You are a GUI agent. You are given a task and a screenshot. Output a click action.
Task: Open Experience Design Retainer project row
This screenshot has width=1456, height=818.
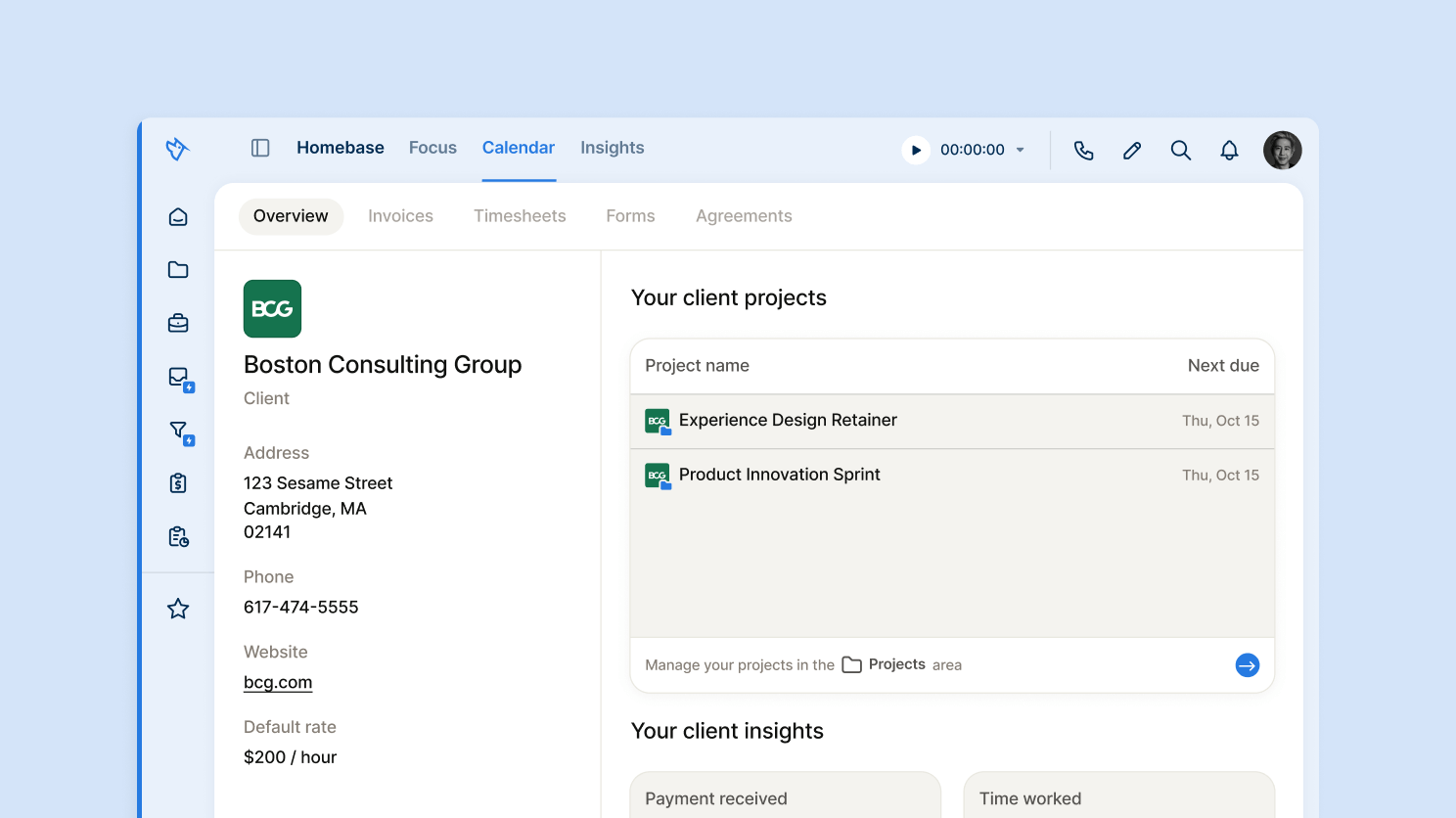(952, 421)
